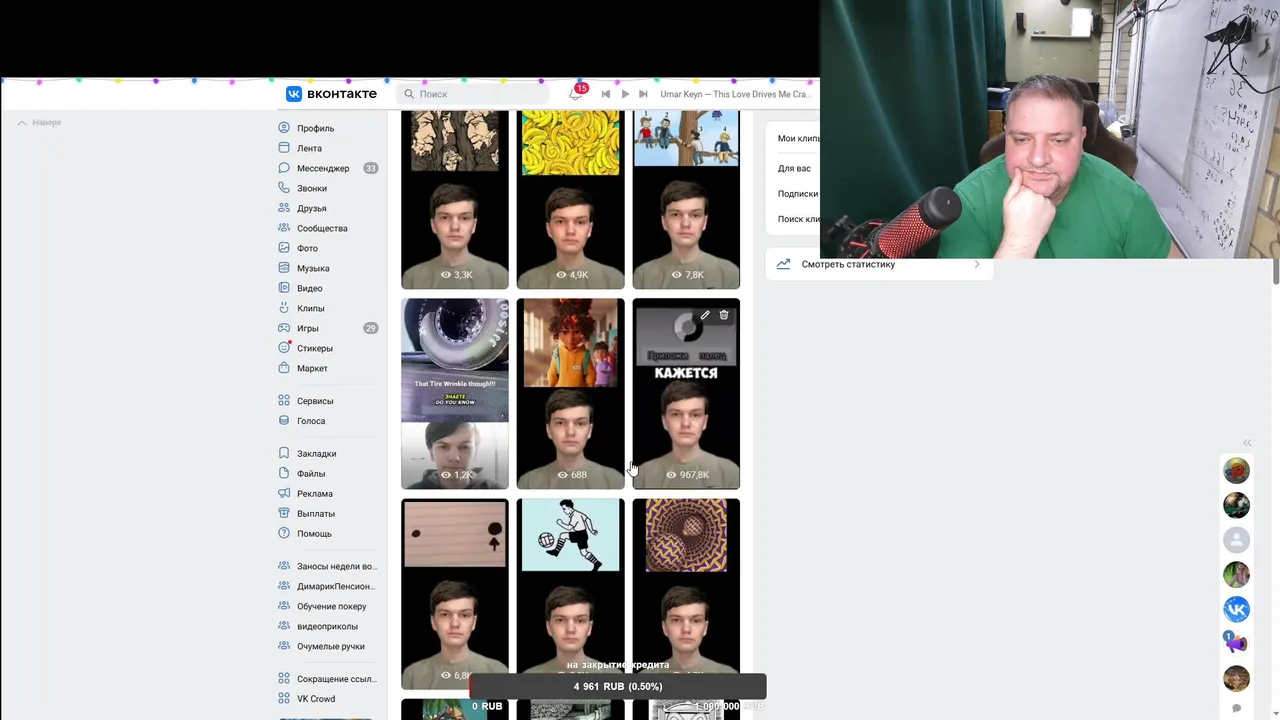Open Лента news feed
1280x720 pixels.
point(309,148)
